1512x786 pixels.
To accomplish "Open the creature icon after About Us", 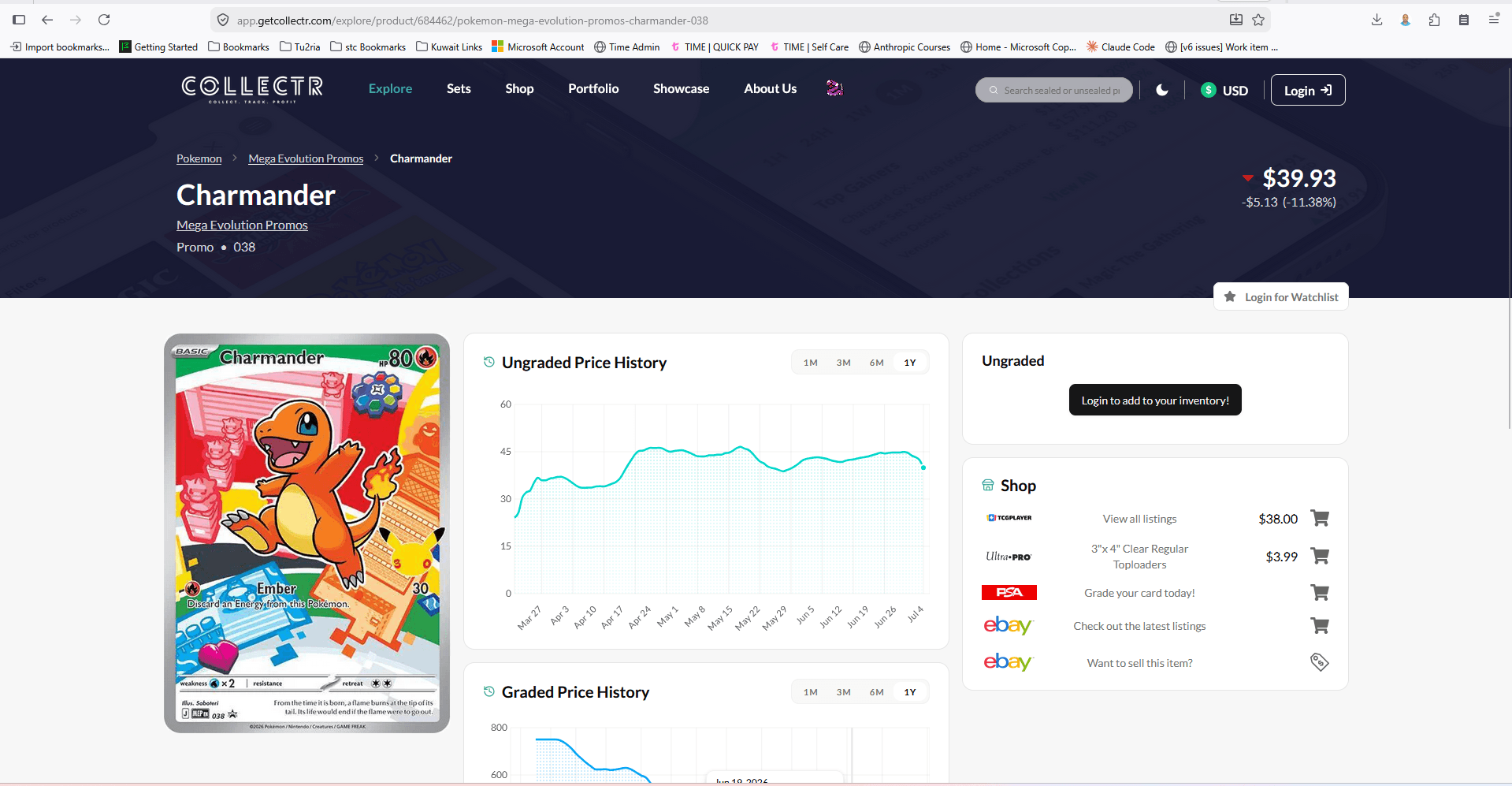I will (x=834, y=88).
